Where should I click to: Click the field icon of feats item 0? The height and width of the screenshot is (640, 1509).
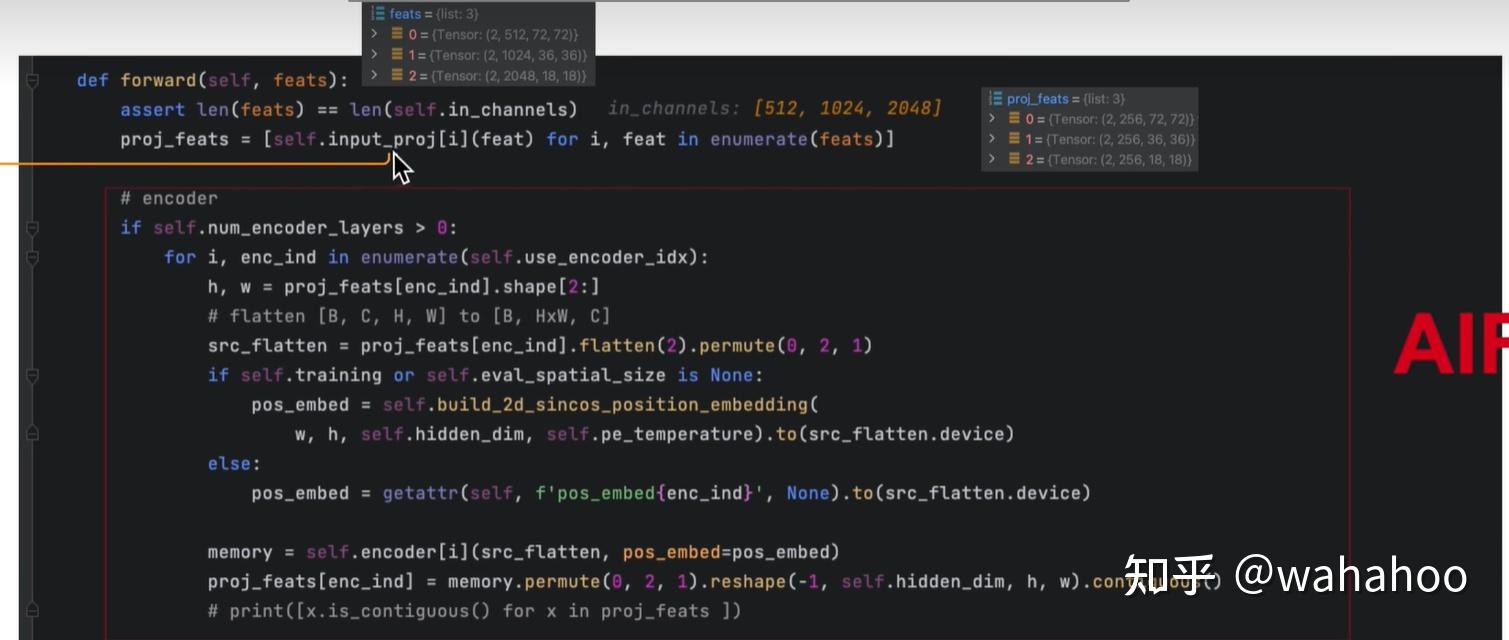[397, 35]
